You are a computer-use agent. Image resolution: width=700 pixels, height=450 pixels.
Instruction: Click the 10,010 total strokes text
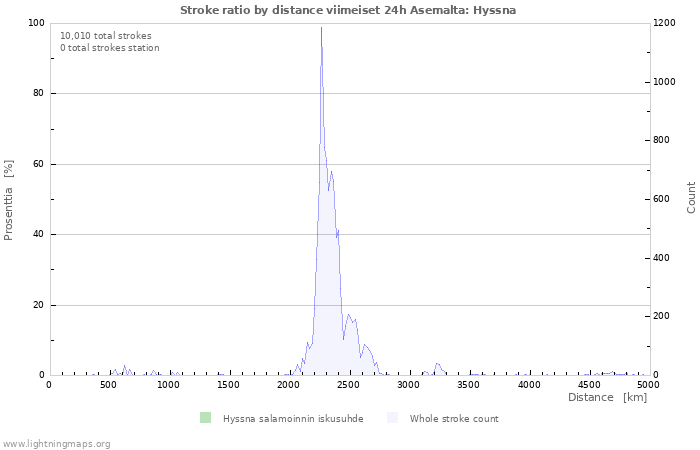[x=106, y=36]
